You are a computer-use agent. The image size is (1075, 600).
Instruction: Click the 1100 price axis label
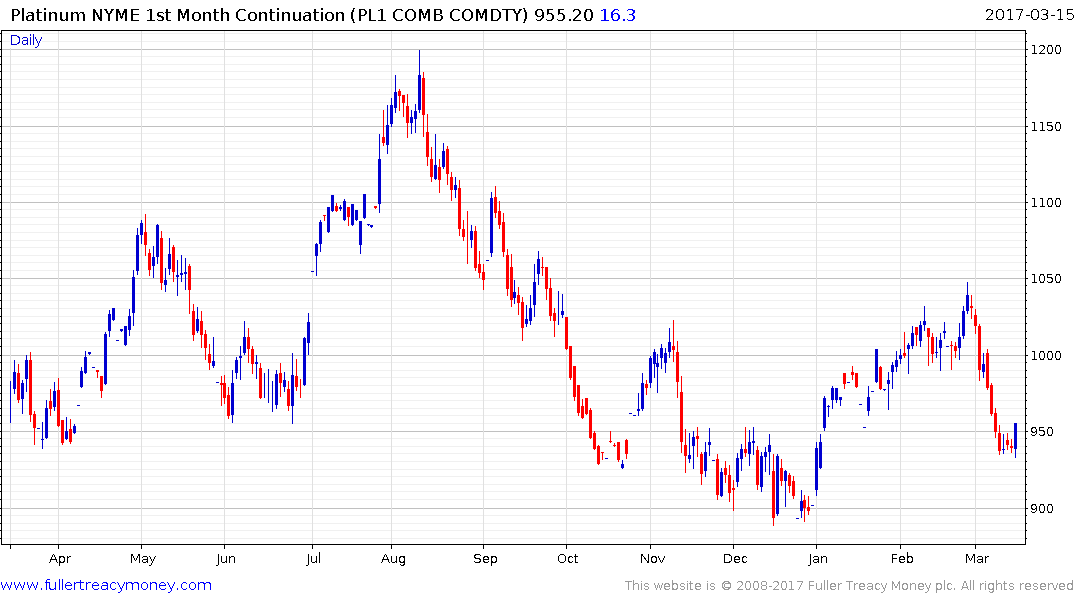1046,202
